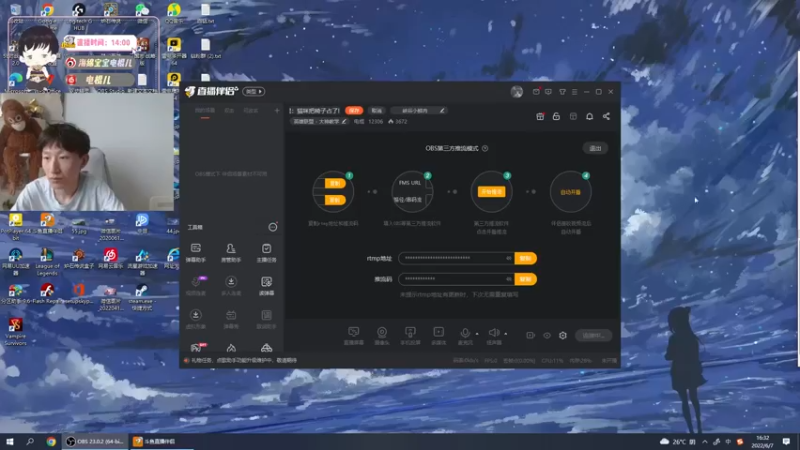
Task: Add a multimedia source from bottom toolbar
Action: (438, 336)
